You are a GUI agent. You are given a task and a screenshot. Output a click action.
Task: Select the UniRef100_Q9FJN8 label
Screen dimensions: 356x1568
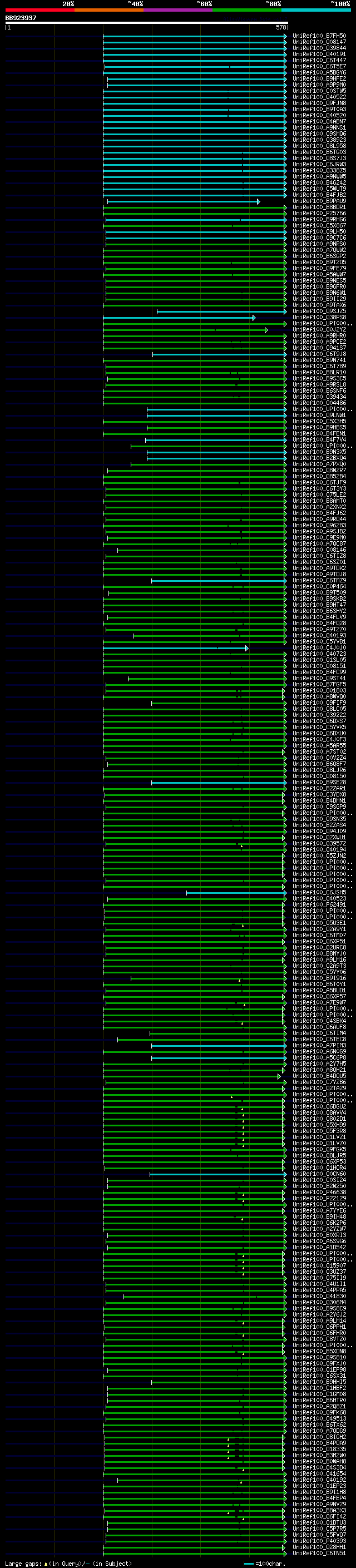point(319,103)
